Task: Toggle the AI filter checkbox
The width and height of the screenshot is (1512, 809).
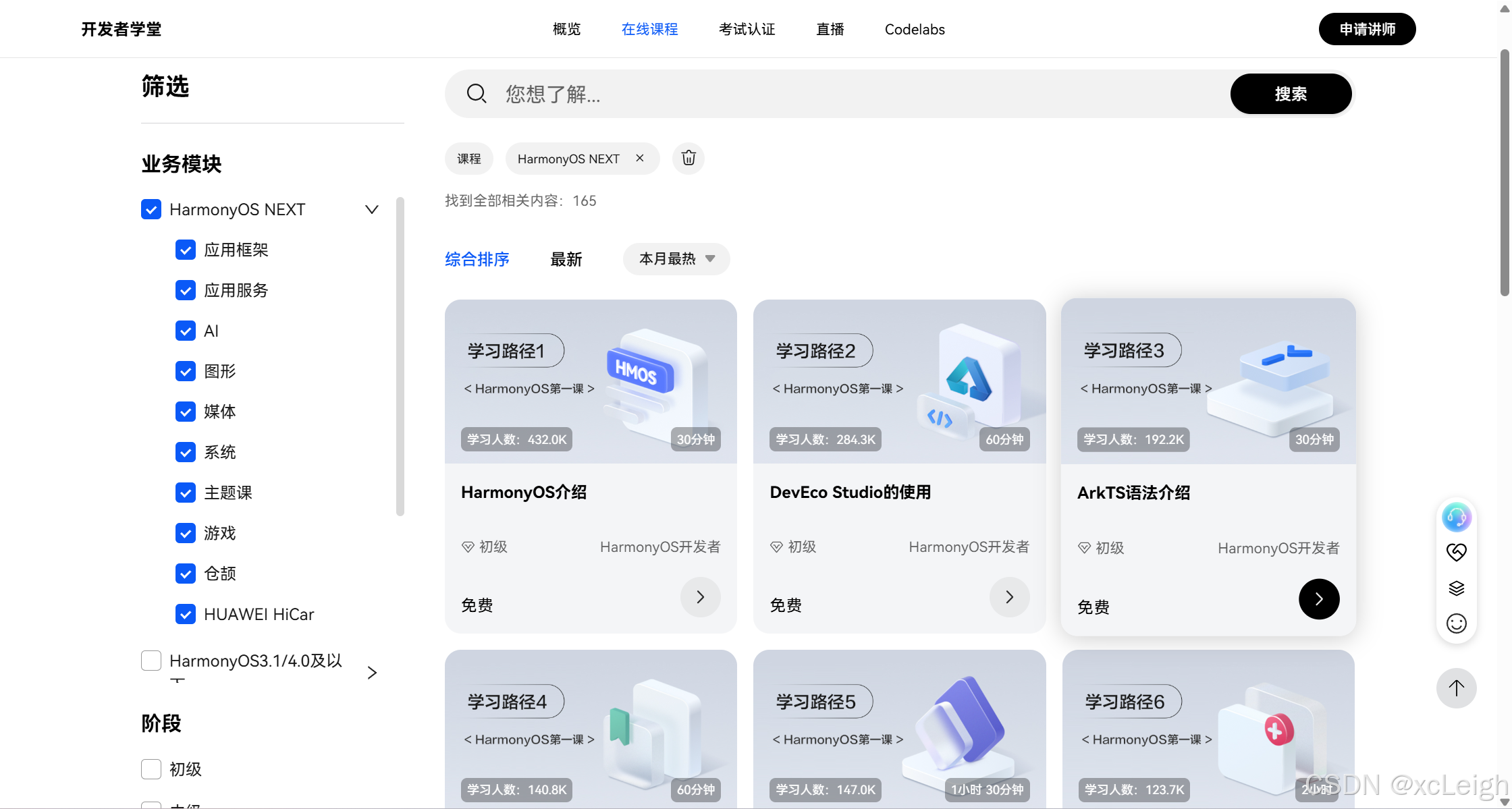Action: (186, 331)
